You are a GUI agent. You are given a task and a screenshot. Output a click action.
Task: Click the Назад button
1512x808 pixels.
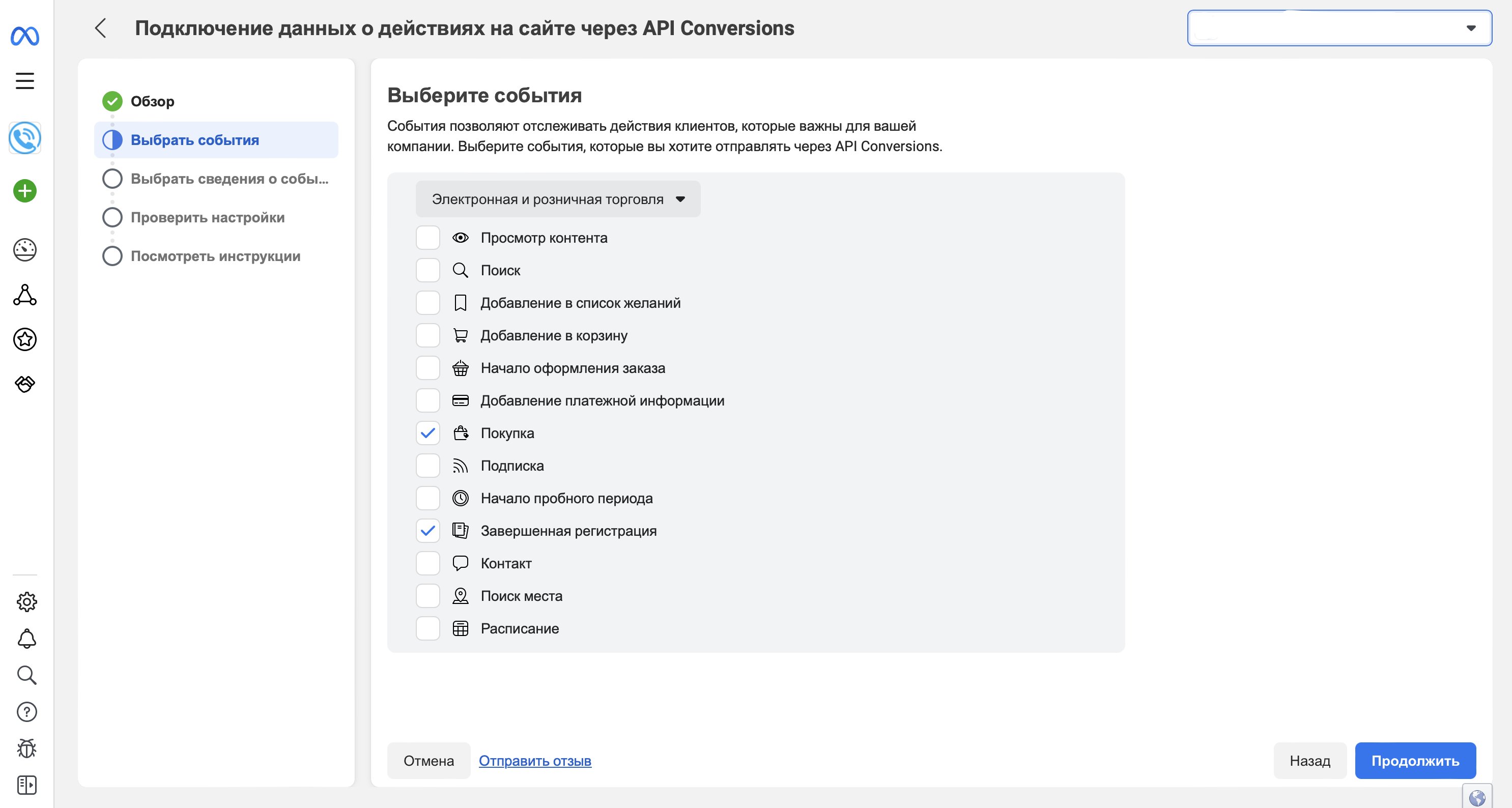click(1309, 761)
